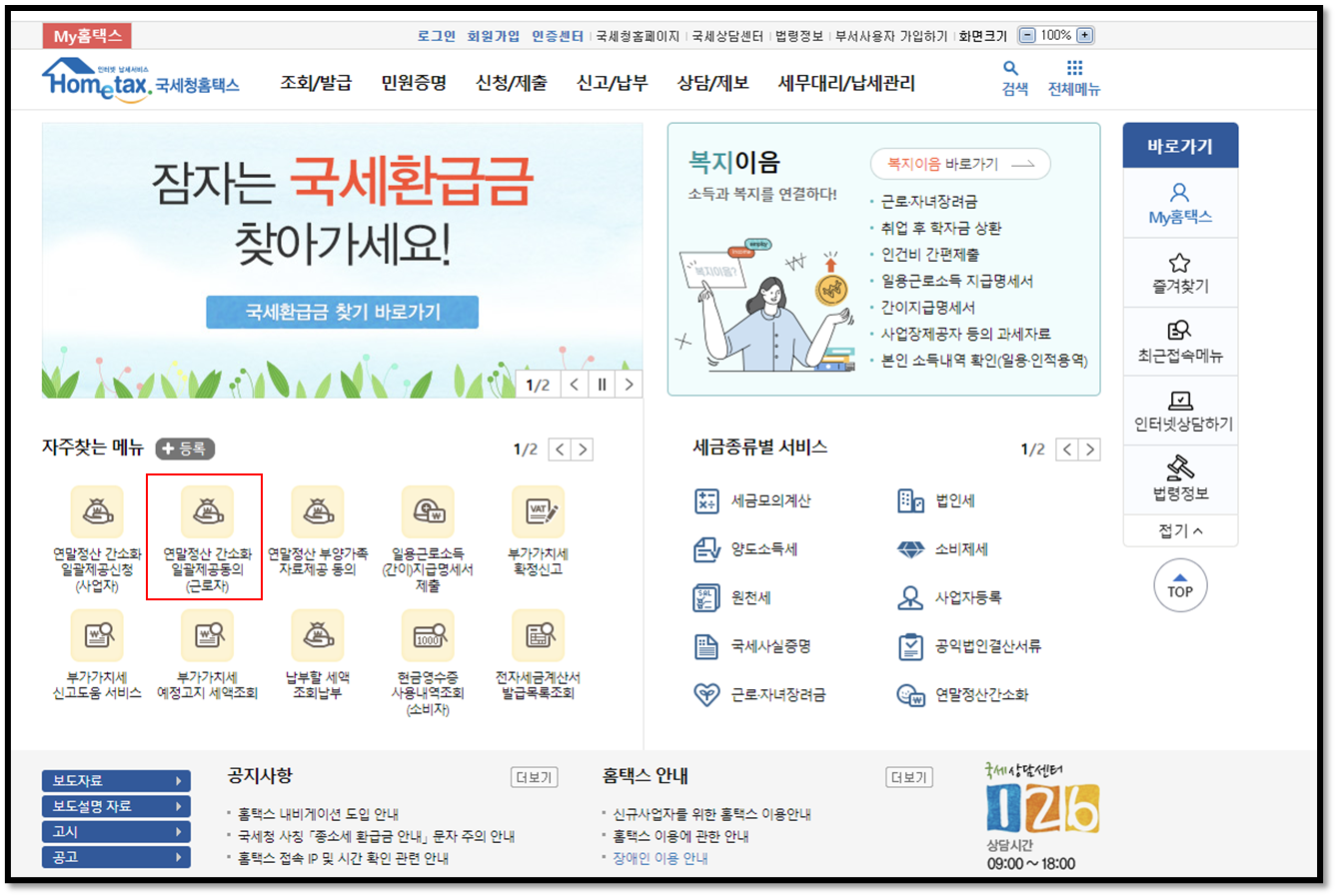This screenshot has height=896, width=1336.
Task: Click 국세환급금 찾기 바로가기 banner button
Action: [x=343, y=311]
